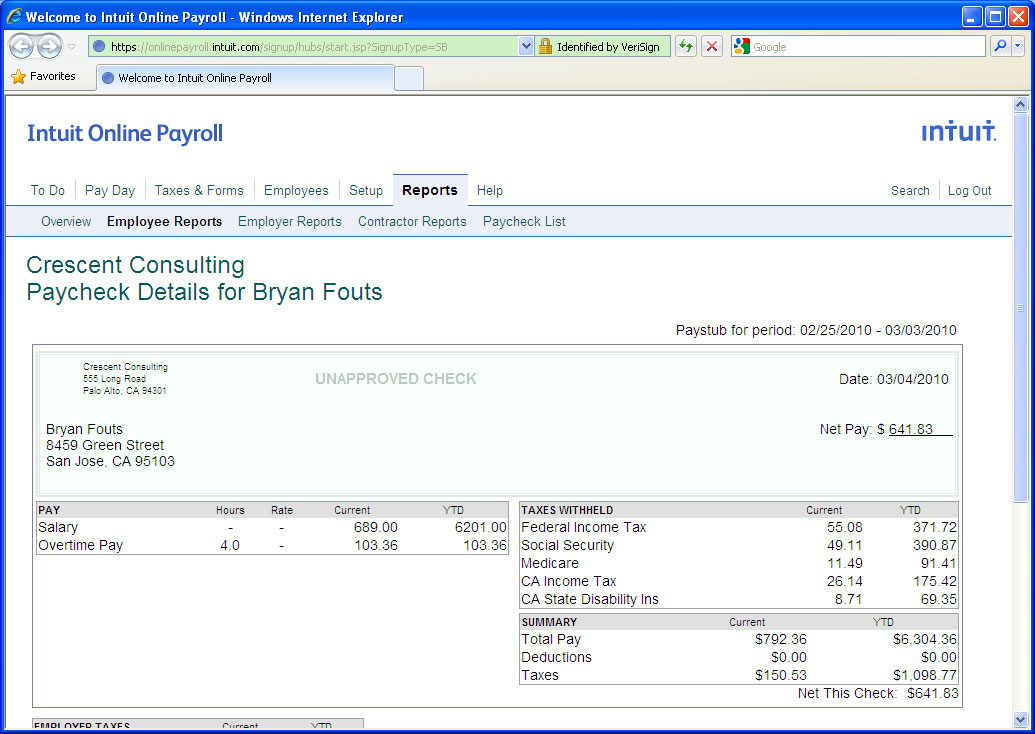Click the Google search provider icon
This screenshot has width=1035, height=734.
coord(742,46)
